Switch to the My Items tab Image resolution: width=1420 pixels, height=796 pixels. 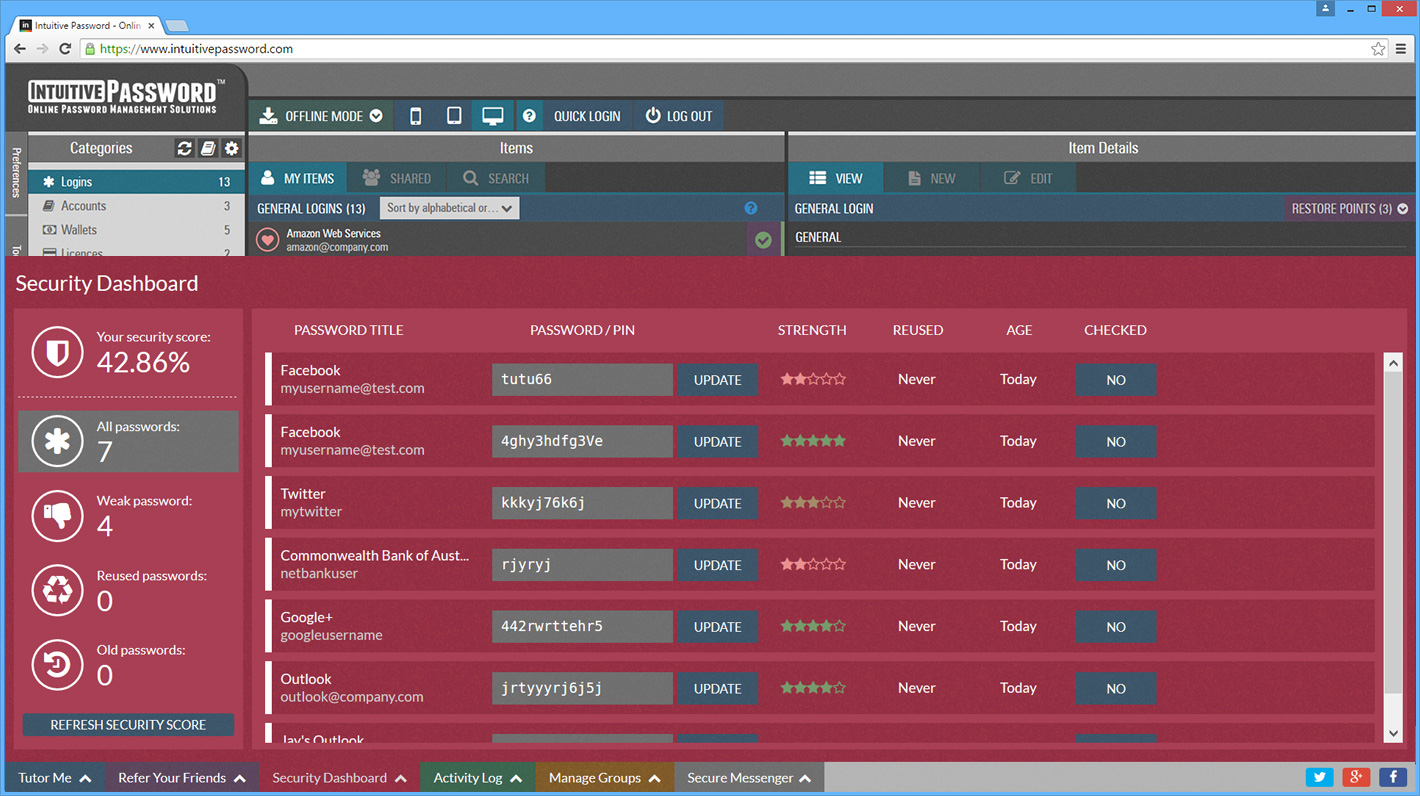click(298, 178)
